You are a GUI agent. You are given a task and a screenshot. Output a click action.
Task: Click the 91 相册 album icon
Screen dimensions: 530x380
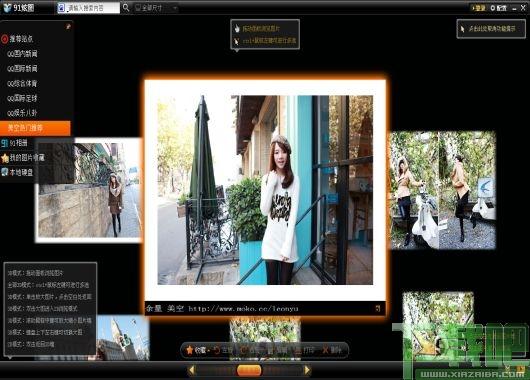click(4, 143)
